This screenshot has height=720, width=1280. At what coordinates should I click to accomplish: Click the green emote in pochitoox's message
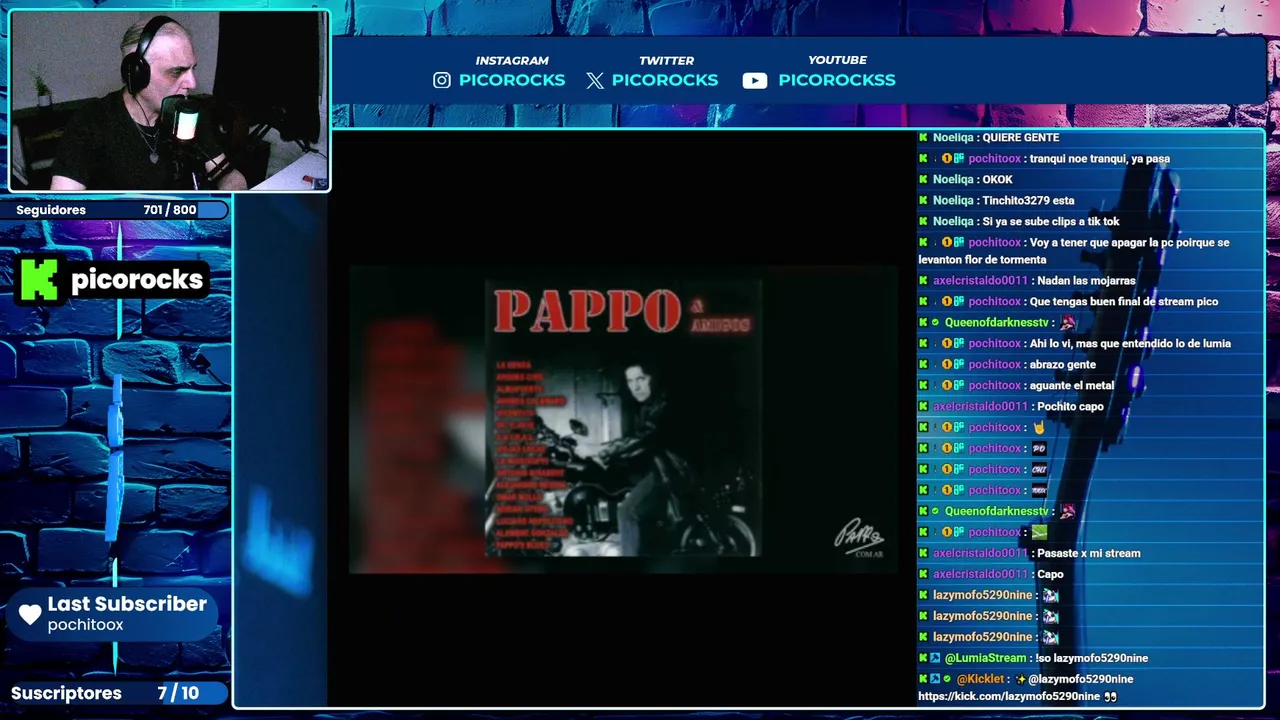pos(1039,532)
